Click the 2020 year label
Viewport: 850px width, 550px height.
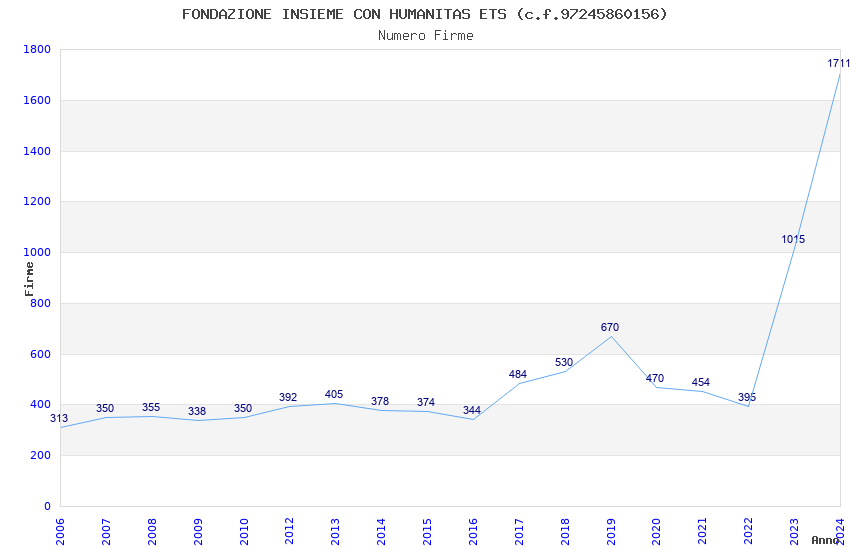pyautogui.click(x=656, y=532)
